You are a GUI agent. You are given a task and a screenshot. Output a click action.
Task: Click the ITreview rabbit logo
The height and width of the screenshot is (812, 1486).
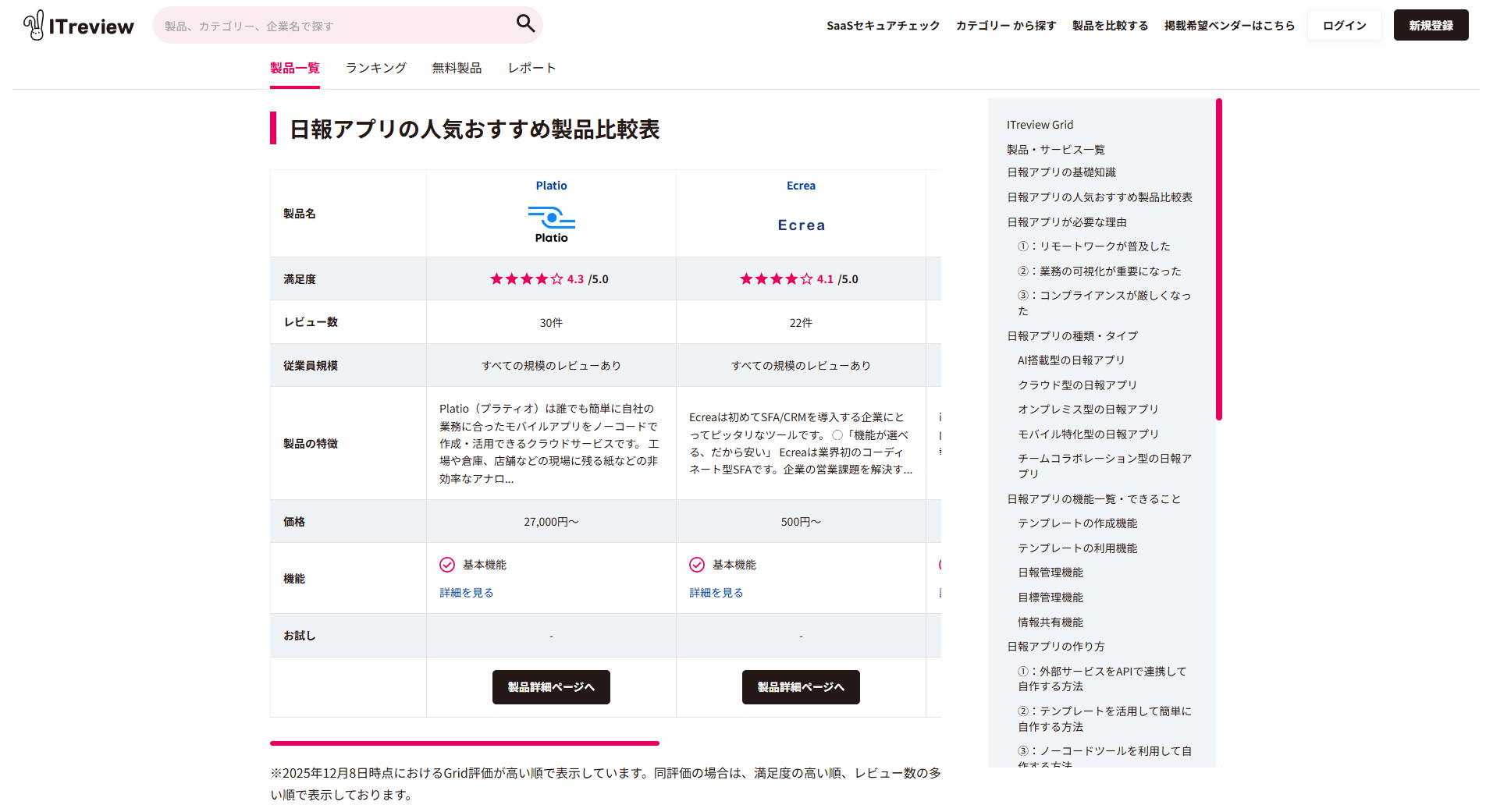tap(78, 25)
